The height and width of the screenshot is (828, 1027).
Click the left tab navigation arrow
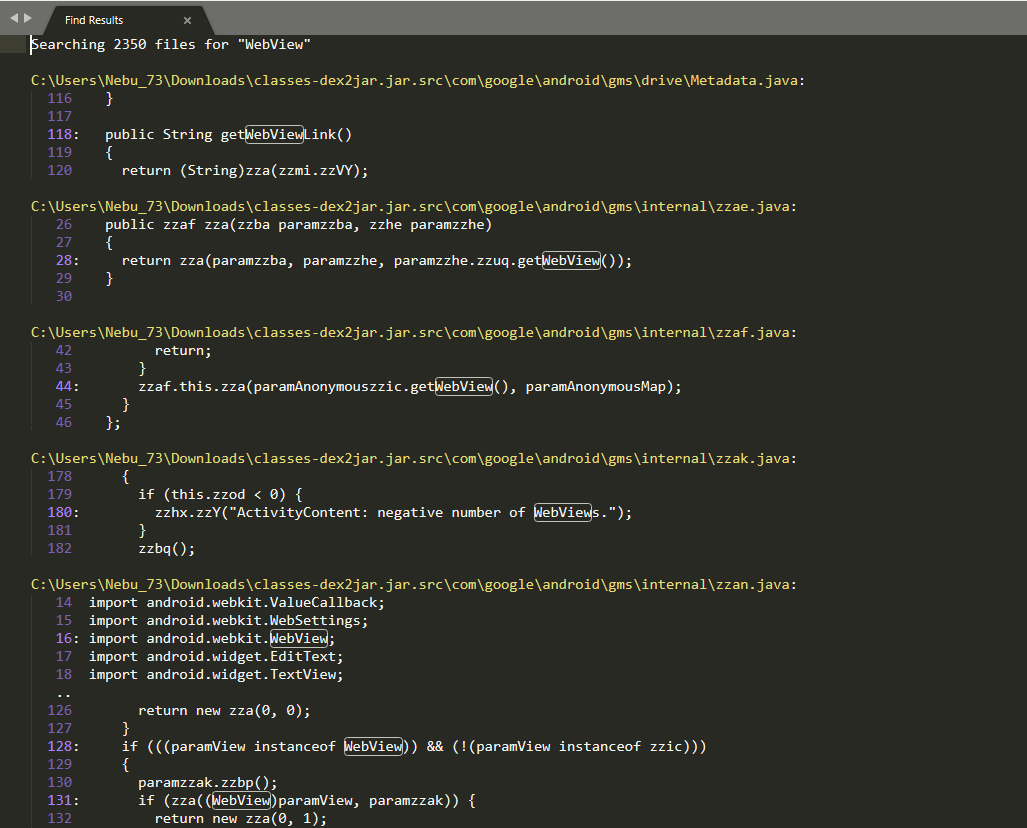pyautogui.click(x=14, y=18)
